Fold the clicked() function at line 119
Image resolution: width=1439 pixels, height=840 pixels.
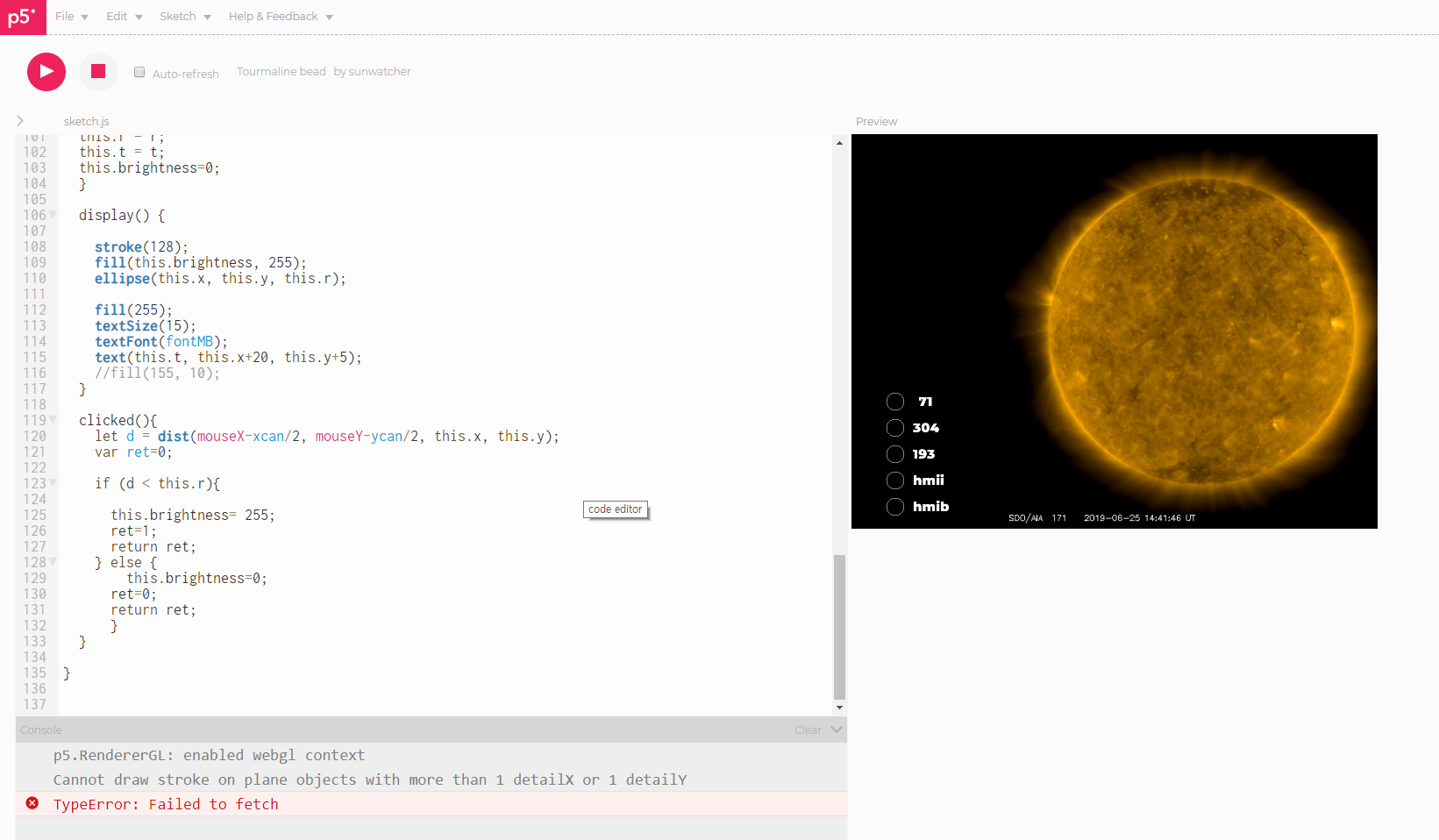click(x=53, y=420)
